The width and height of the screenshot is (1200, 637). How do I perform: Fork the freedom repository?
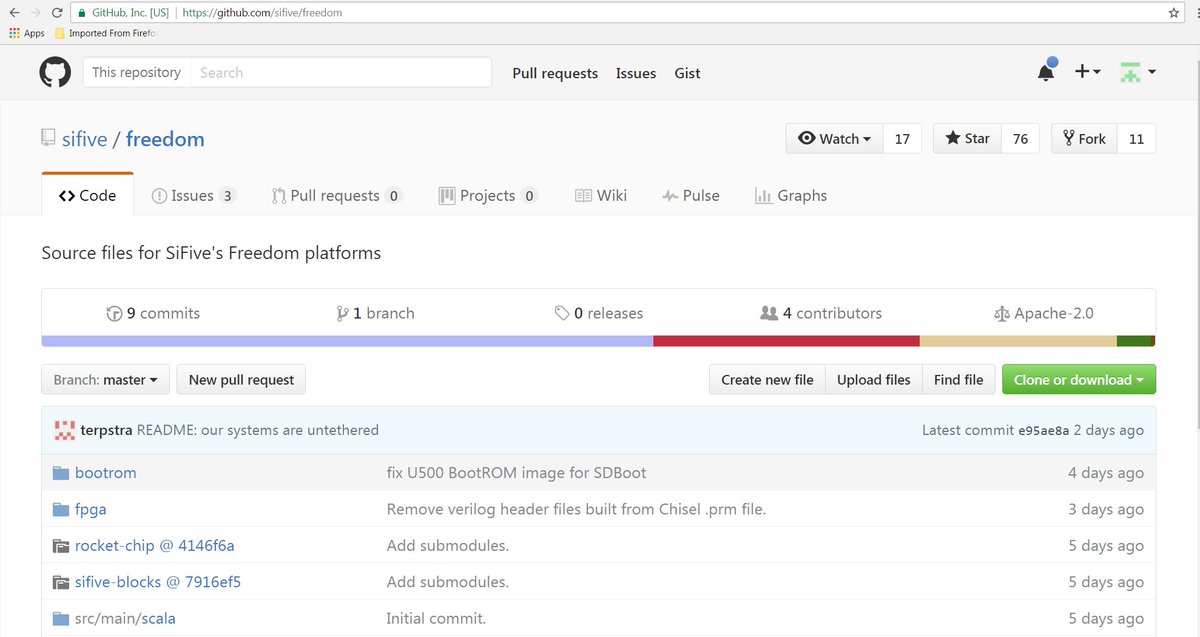click(1084, 139)
